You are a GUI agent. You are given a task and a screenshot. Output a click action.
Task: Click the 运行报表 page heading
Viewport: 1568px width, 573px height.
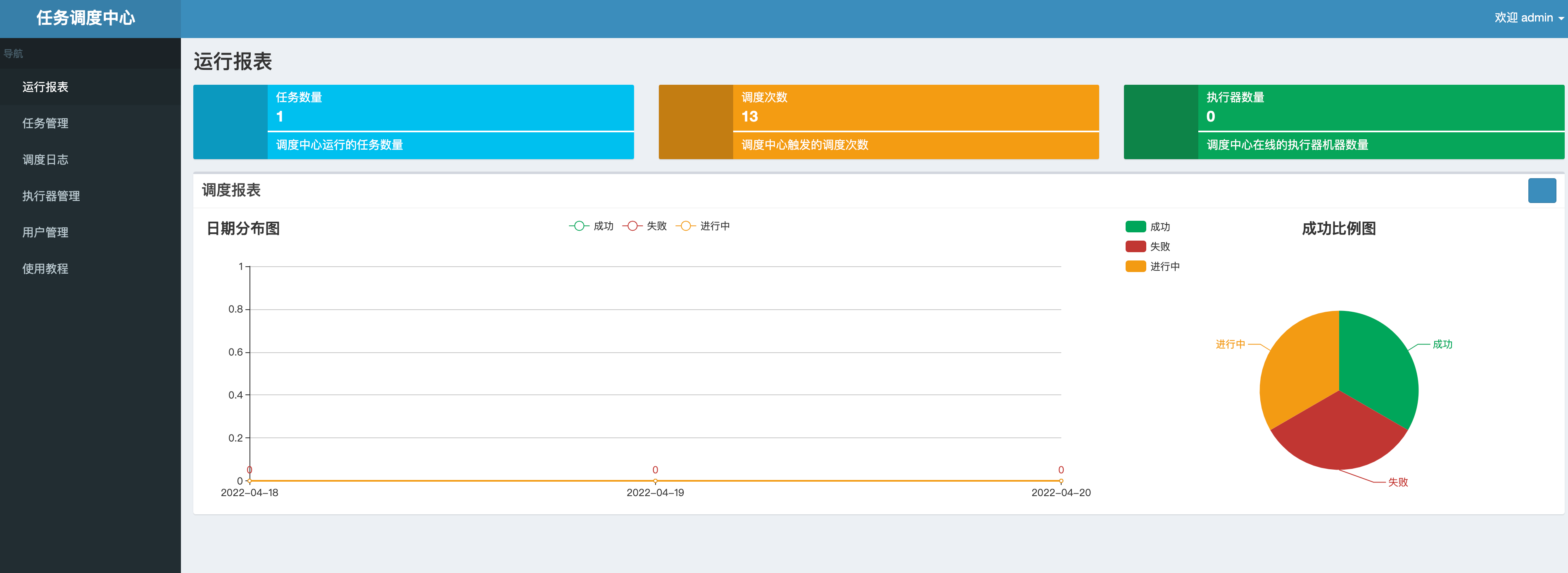click(x=233, y=62)
